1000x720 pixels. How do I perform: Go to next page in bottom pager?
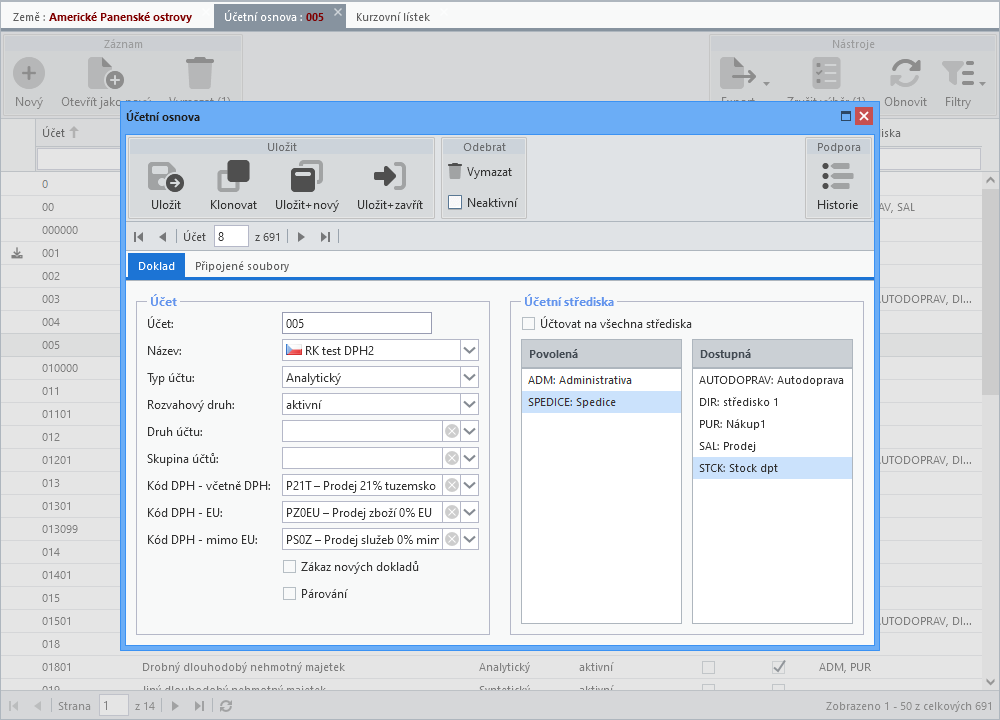(x=175, y=706)
